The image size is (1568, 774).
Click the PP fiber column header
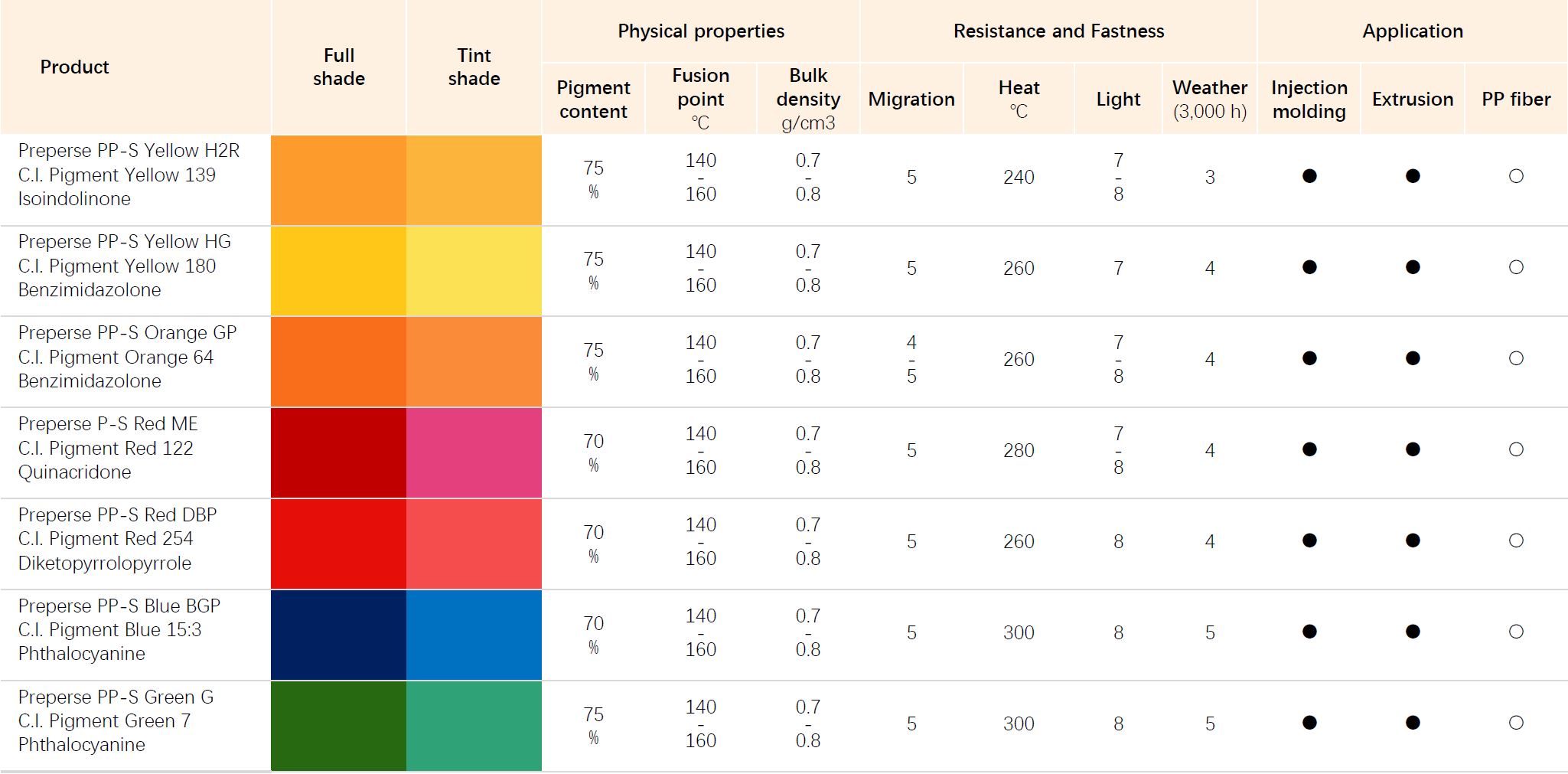tap(1516, 100)
